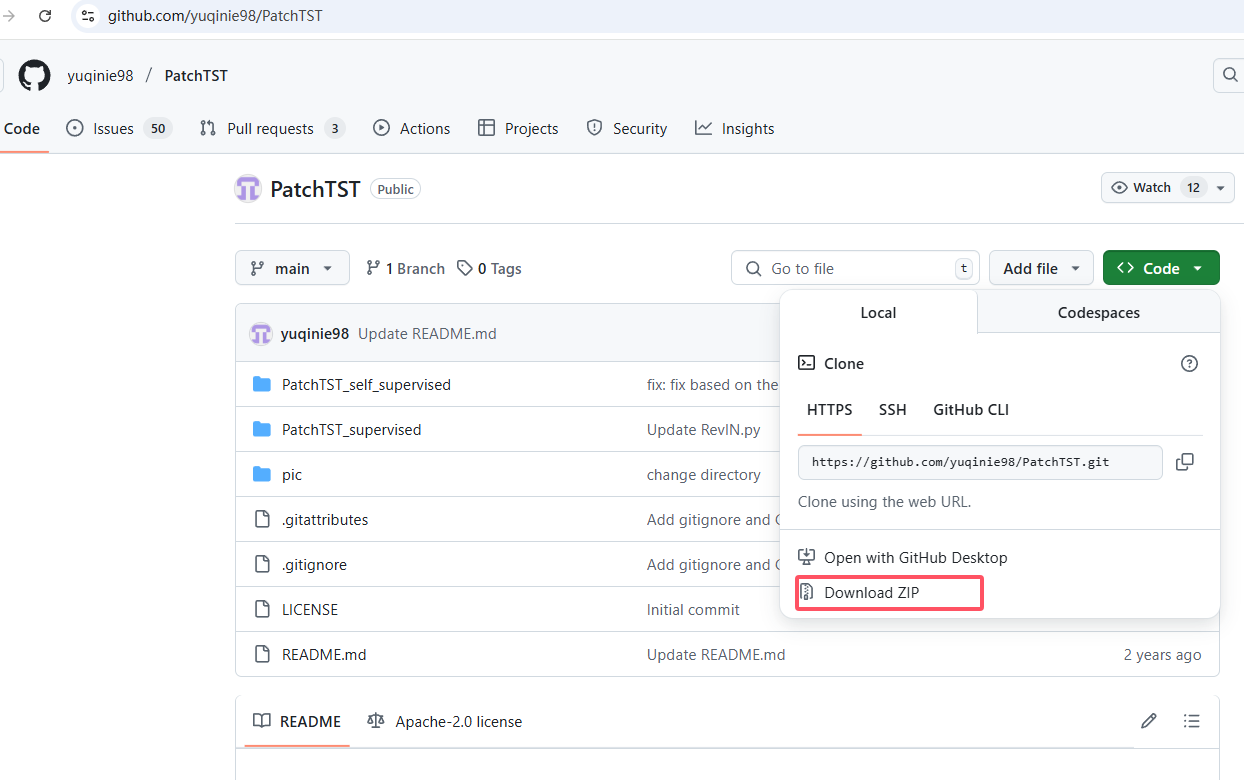Click the GitHub home logo
The width and height of the screenshot is (1244, 780).
pyautogui.click(x=33, y=75)
